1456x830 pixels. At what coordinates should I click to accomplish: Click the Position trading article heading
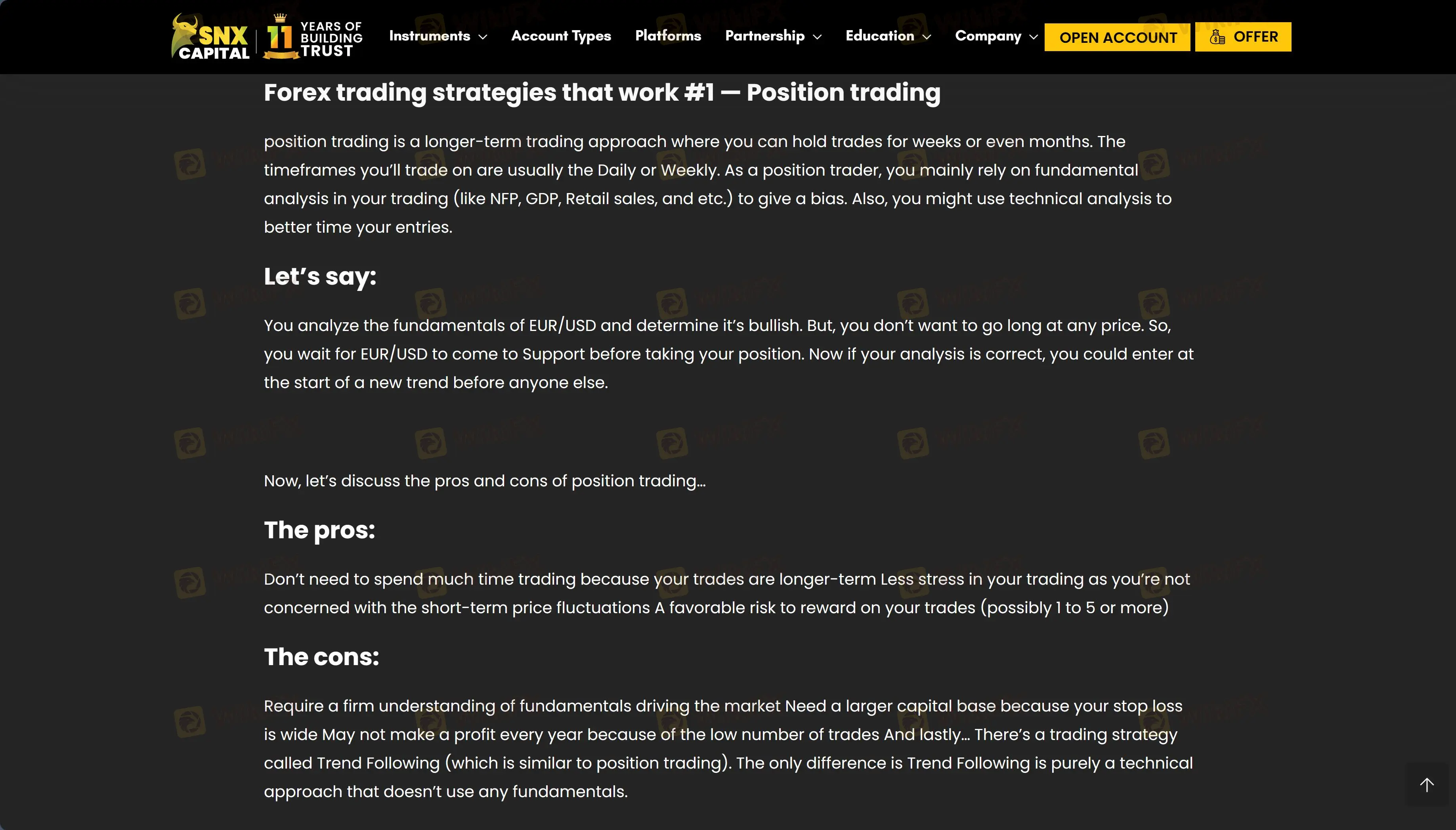[x=602, y=92]
